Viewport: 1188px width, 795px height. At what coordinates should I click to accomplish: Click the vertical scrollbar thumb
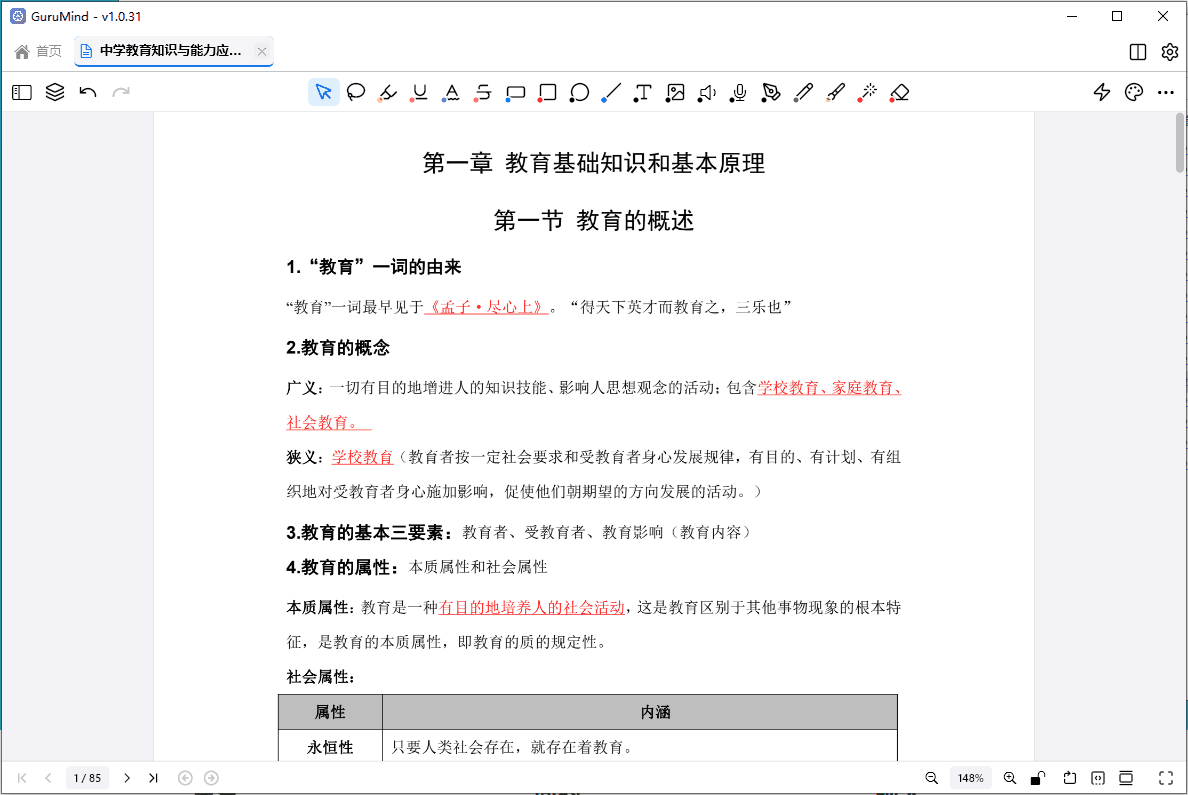(1180, 144)
